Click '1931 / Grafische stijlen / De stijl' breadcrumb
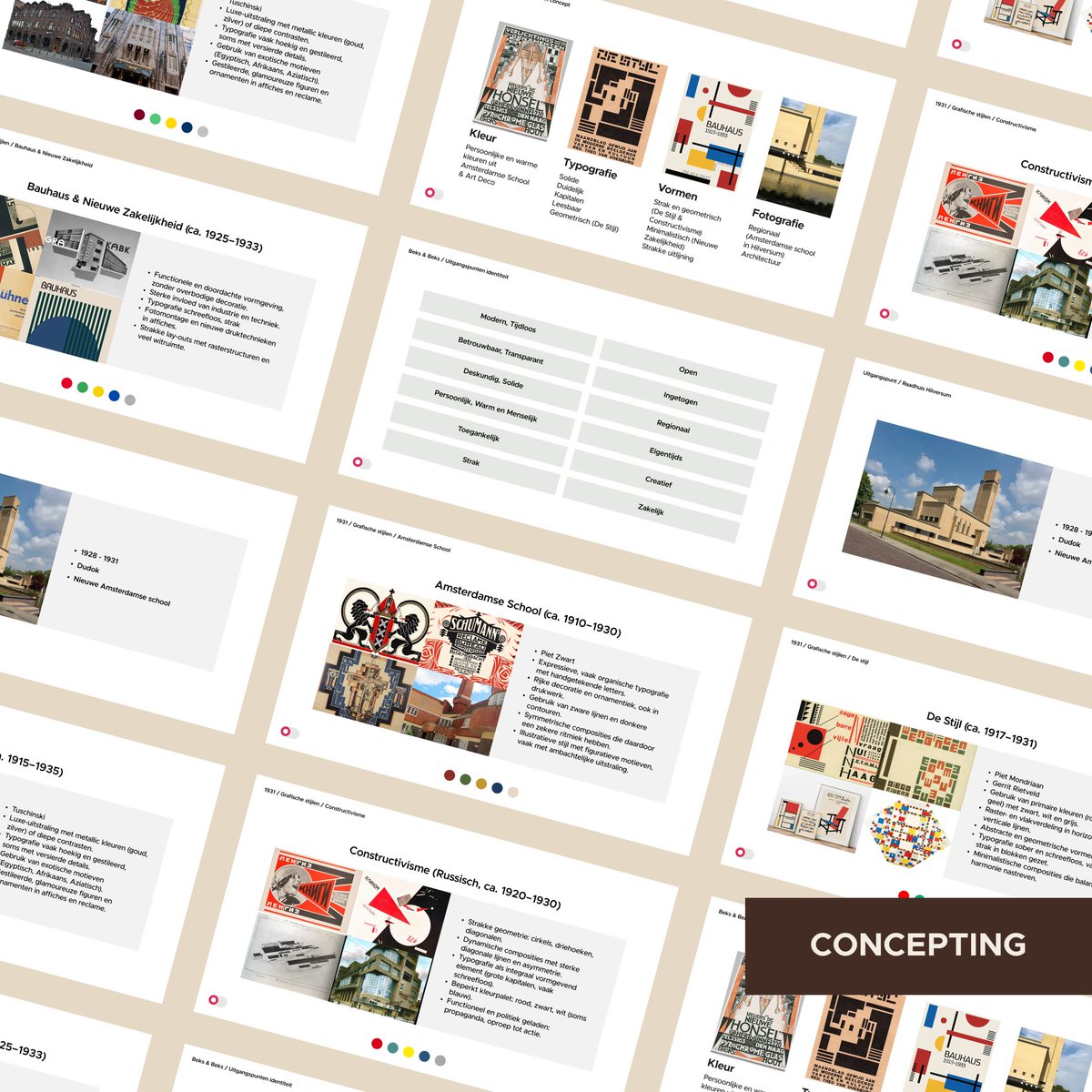 coord(829,652)
